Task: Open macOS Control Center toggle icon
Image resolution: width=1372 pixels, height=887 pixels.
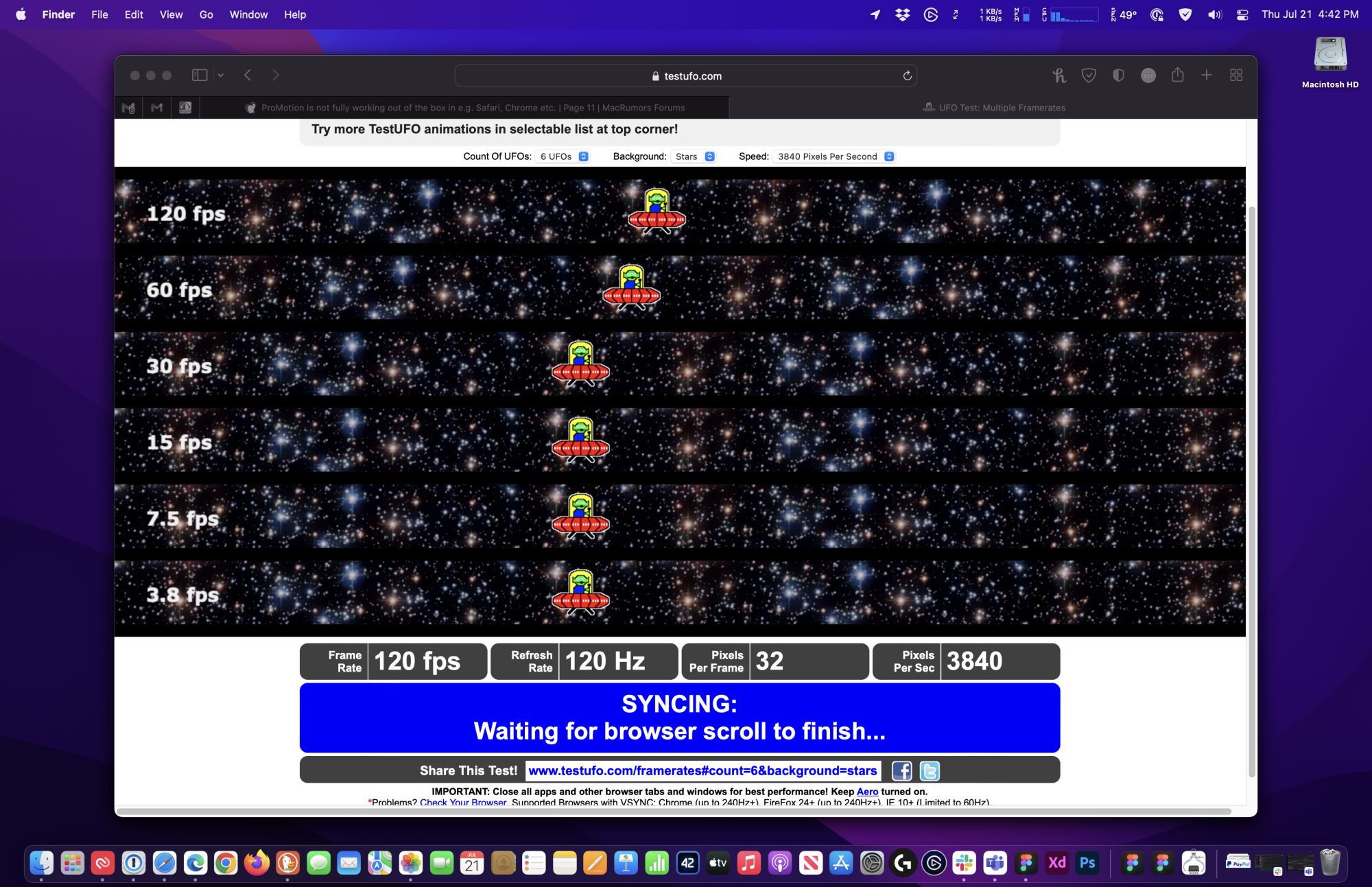Action: [x=1242, y=14]
